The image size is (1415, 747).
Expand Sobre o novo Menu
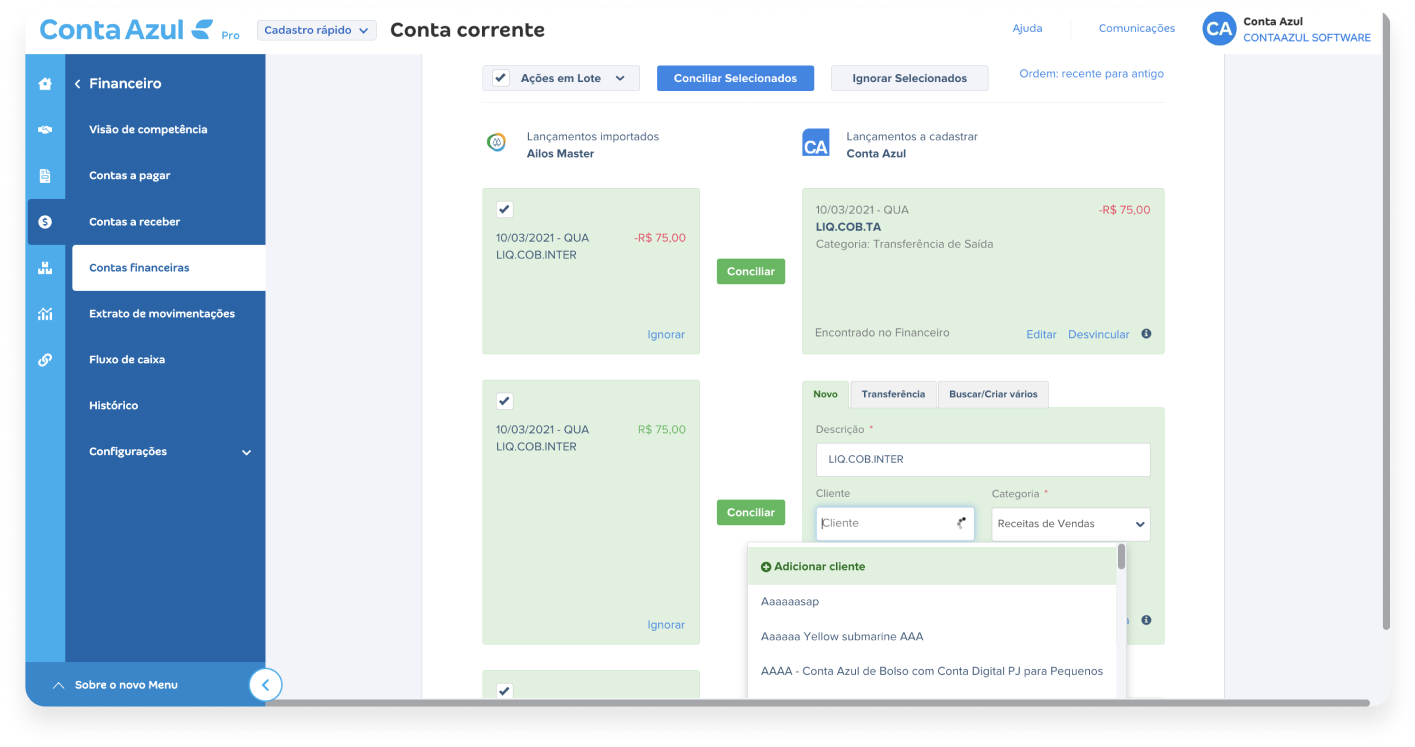[115, 685]
